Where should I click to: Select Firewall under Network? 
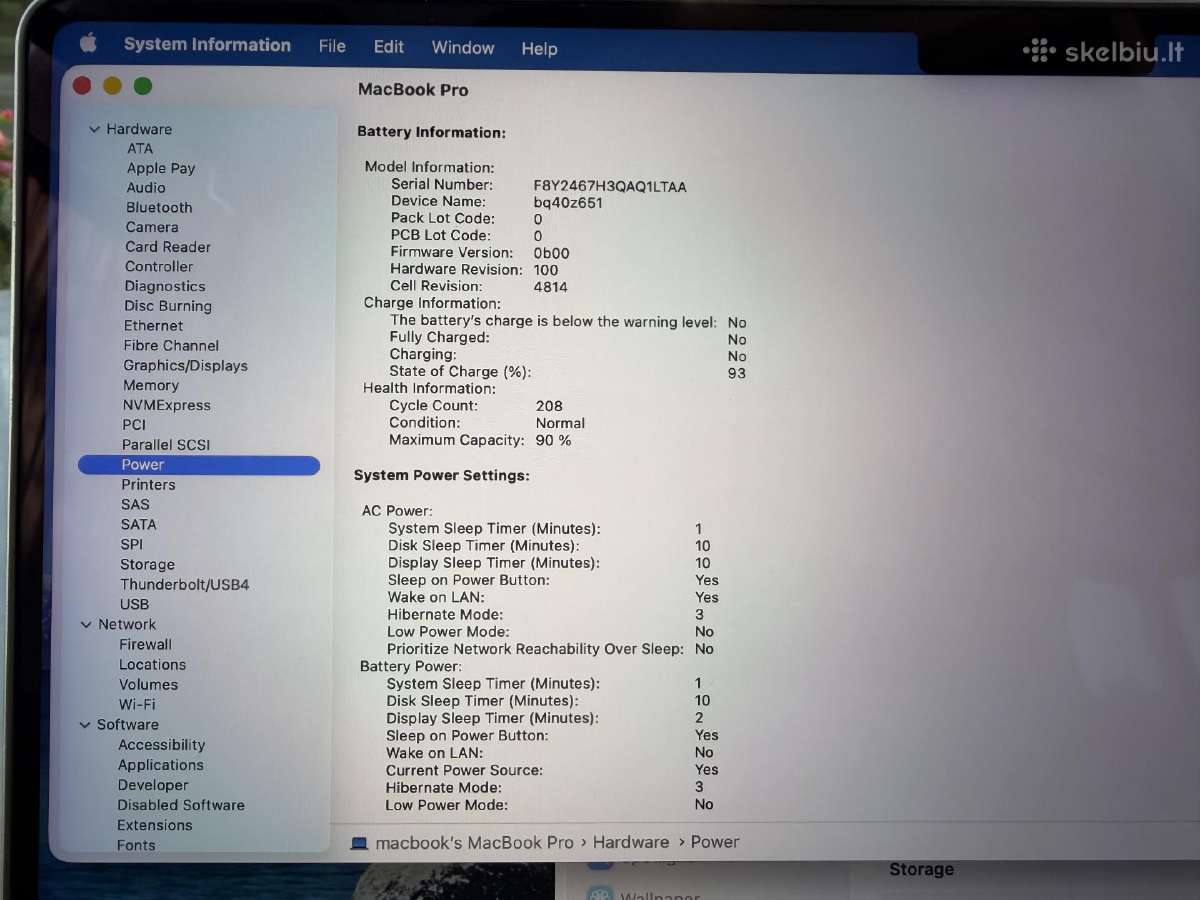[146, 645]
